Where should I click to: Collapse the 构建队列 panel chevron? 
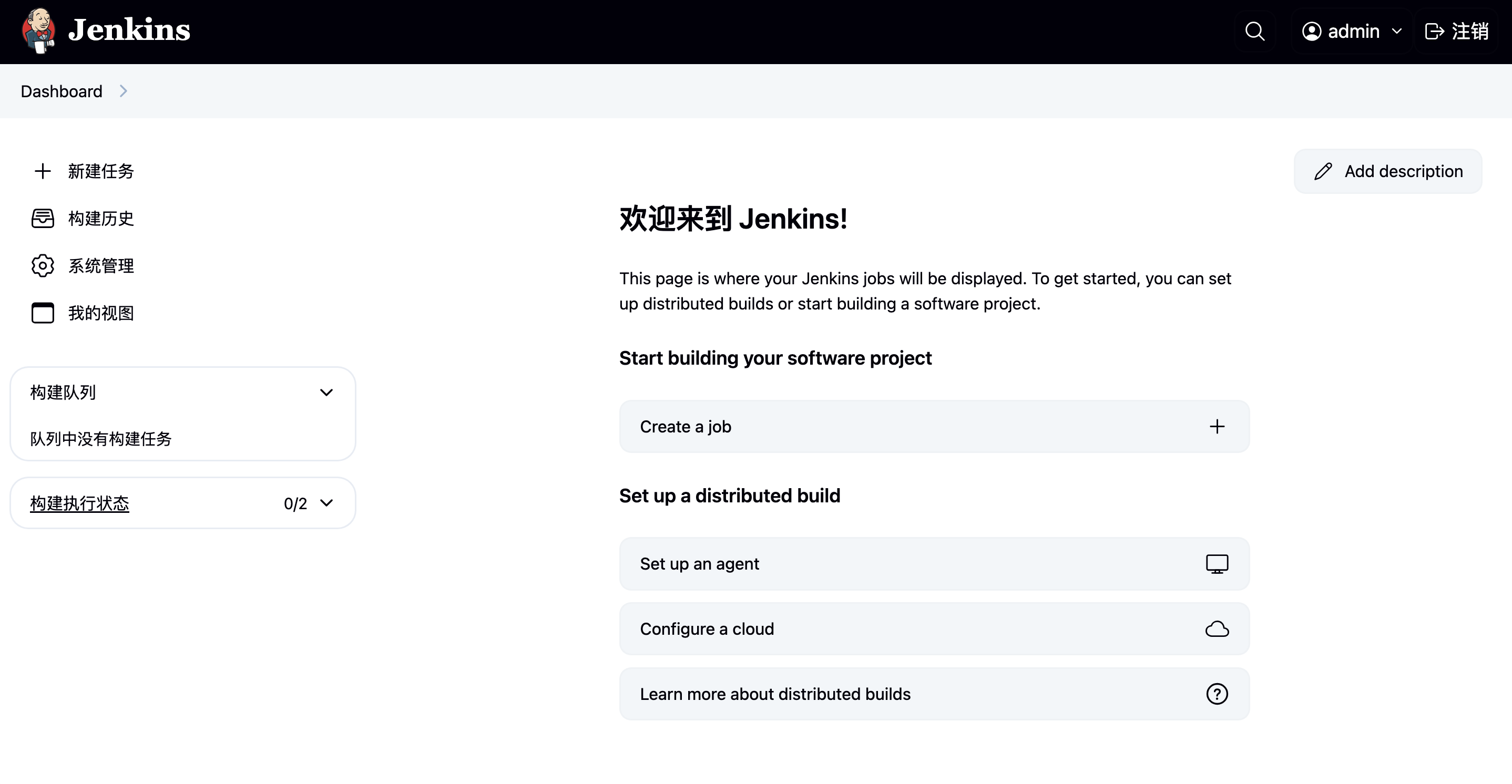[x=326, y=393]
